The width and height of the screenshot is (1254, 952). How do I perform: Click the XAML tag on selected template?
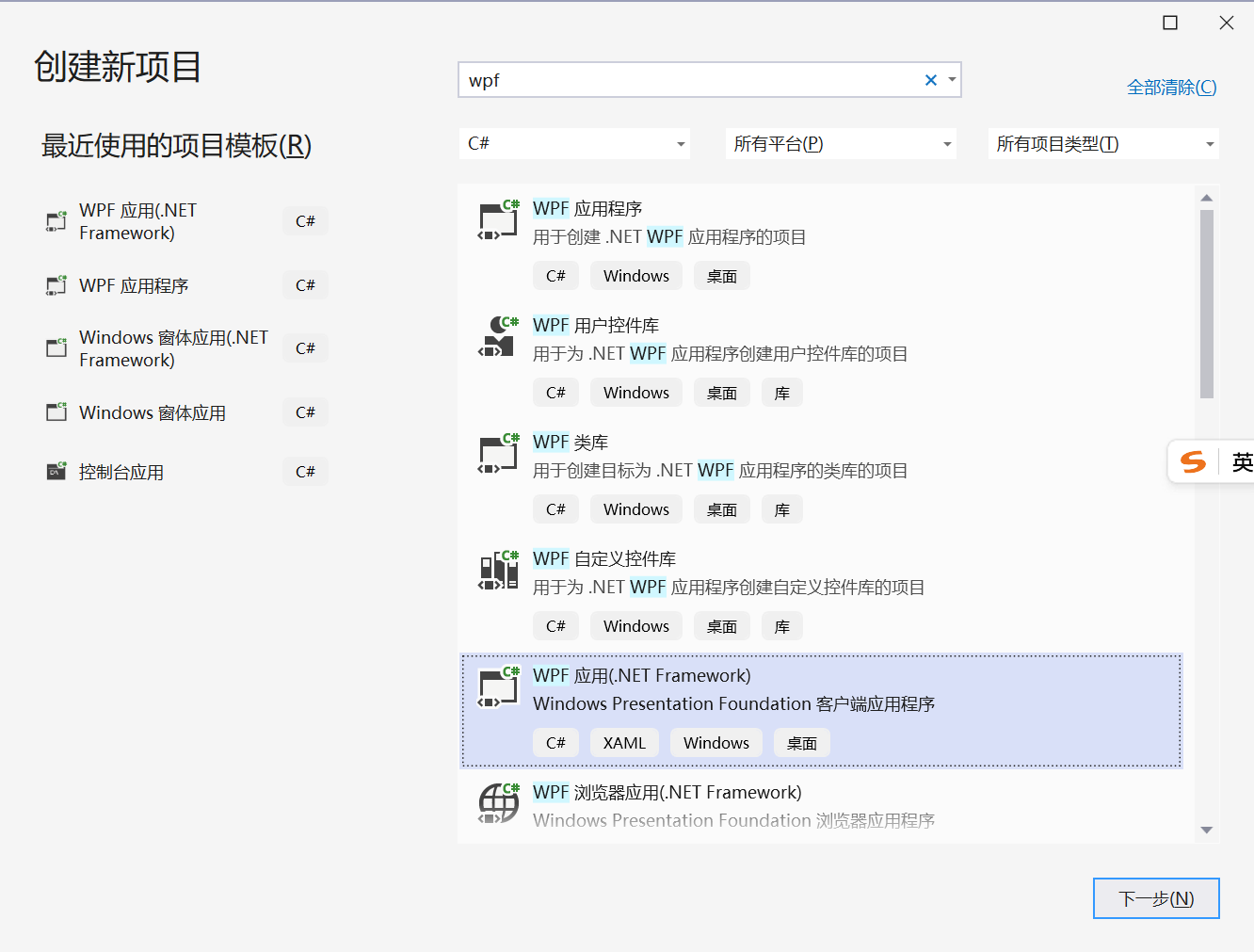[x=624, y=743]
